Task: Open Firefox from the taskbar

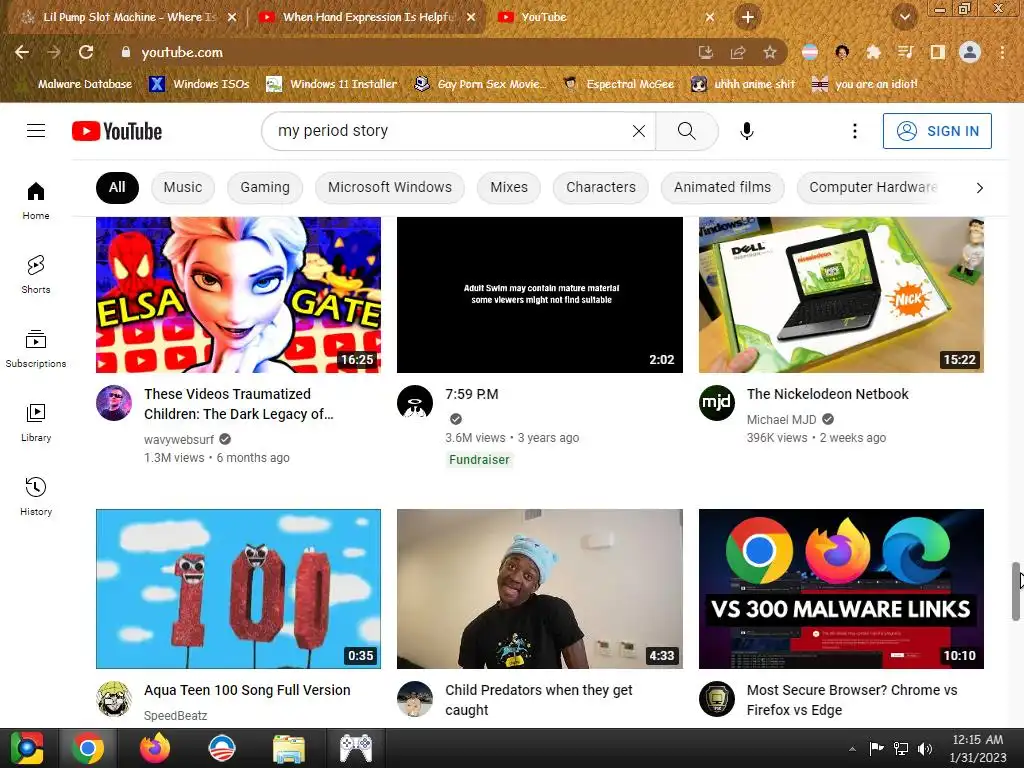Action: 155,748
